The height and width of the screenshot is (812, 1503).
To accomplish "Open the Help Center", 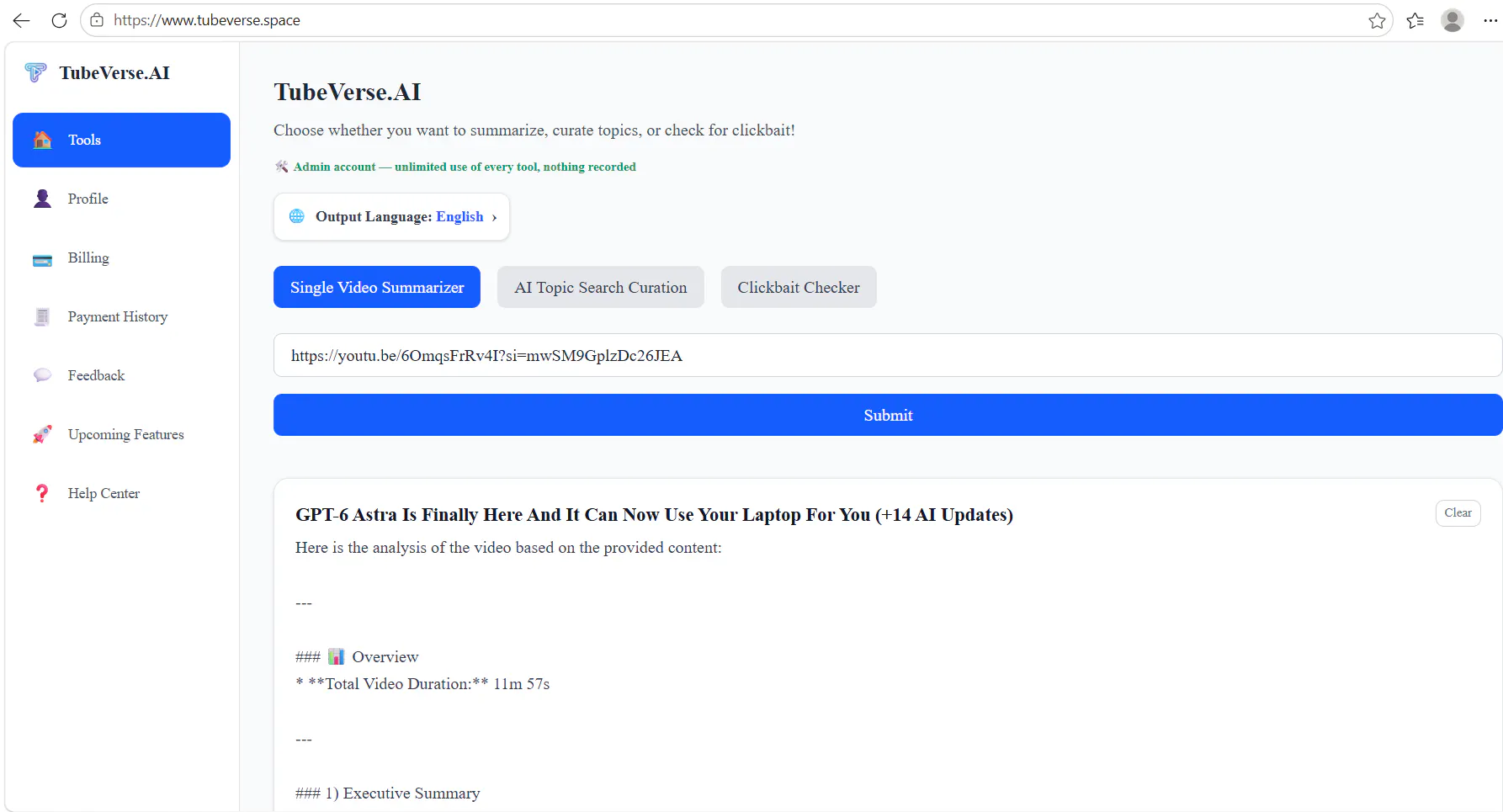I will (121, 493).
